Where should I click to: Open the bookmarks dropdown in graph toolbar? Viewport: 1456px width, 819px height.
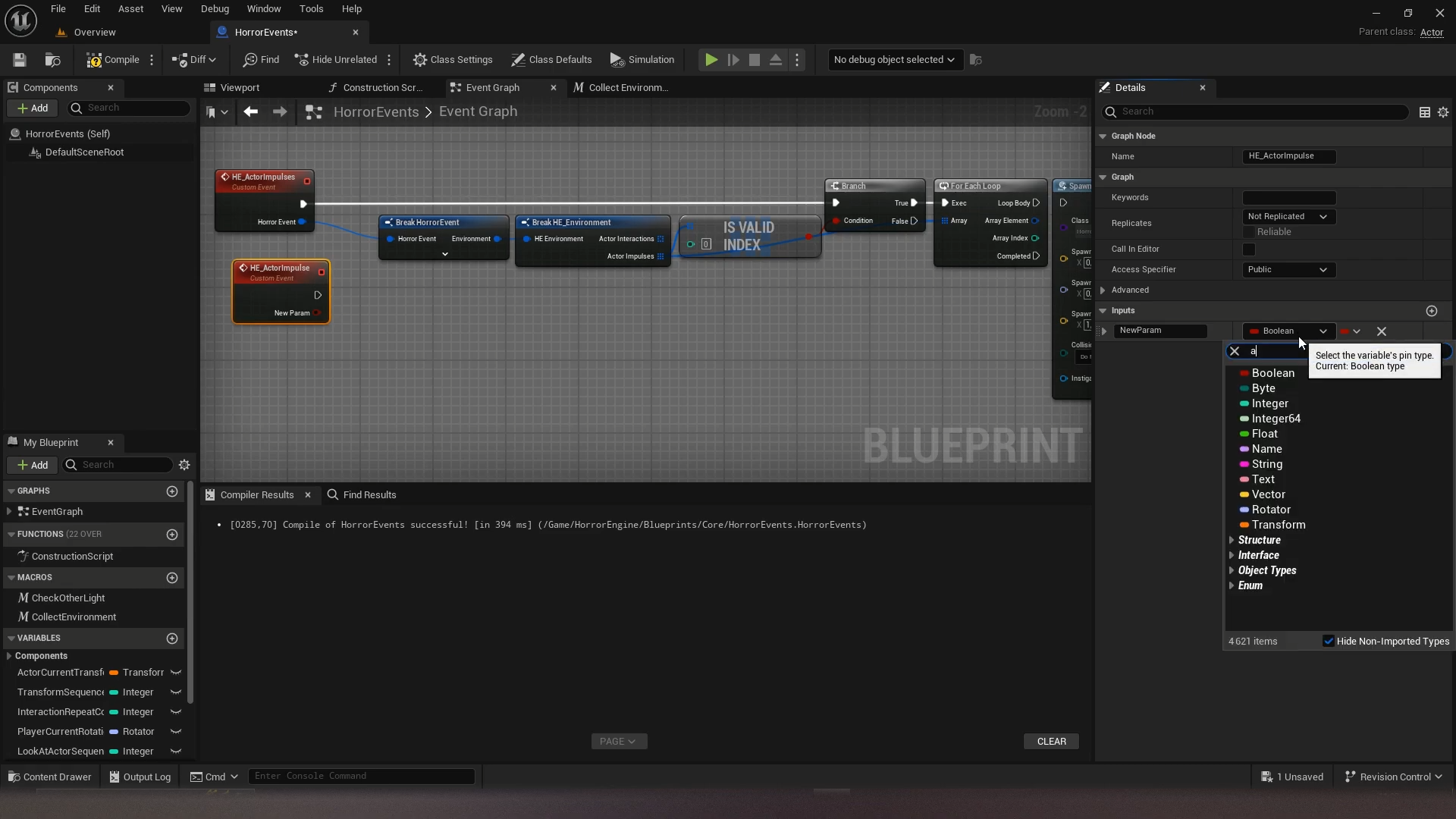coord(217,111)
